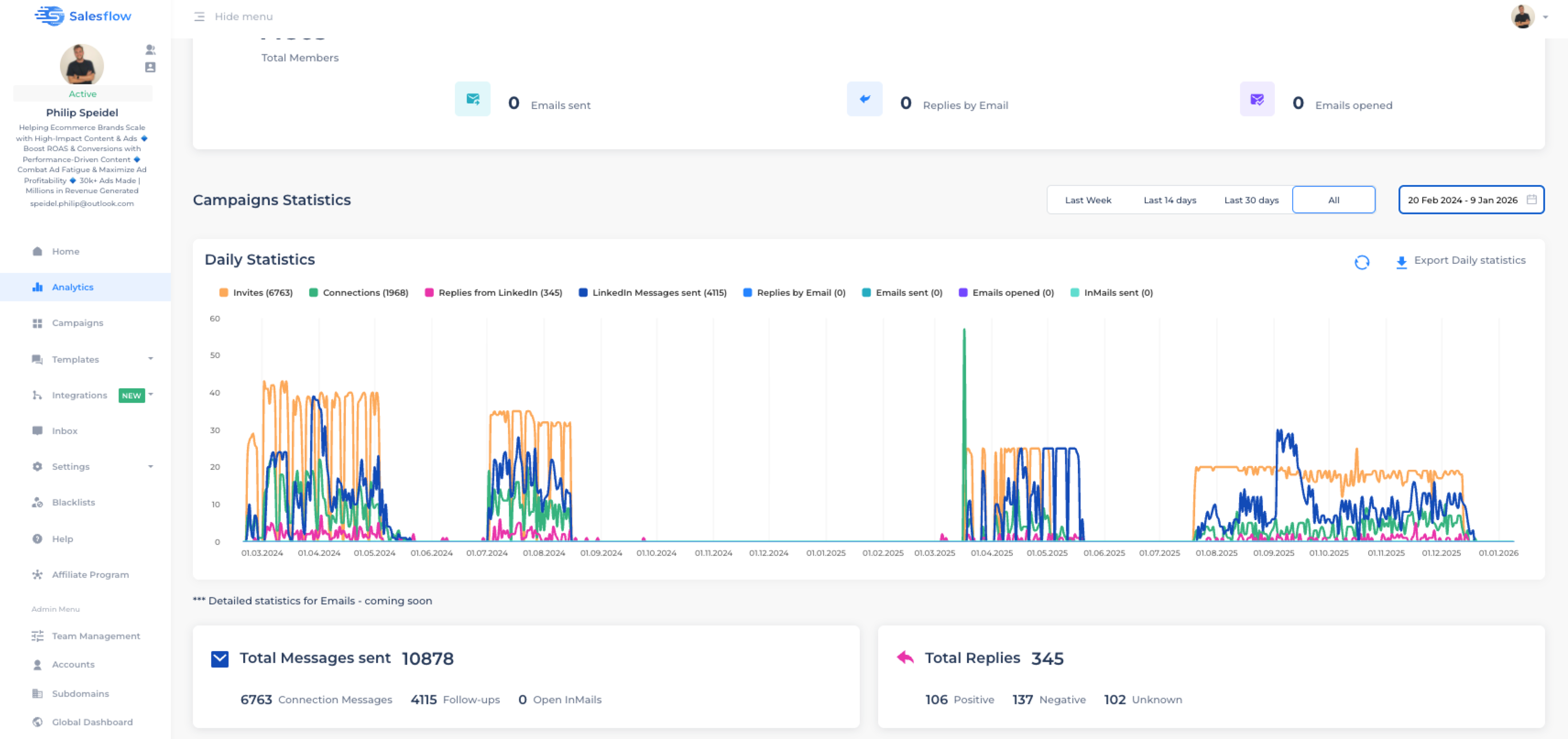
Task: Click the 20 Feb 2024 date range field
Action: (x=1462, y=200)
